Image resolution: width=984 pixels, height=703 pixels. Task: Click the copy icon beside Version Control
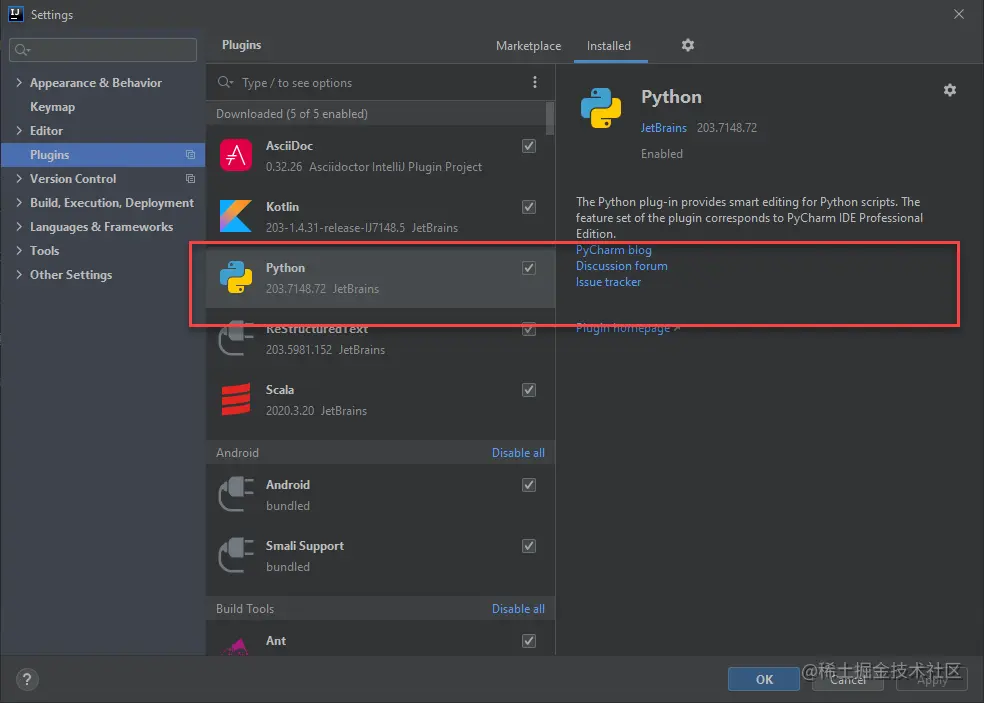pos(190,179)
